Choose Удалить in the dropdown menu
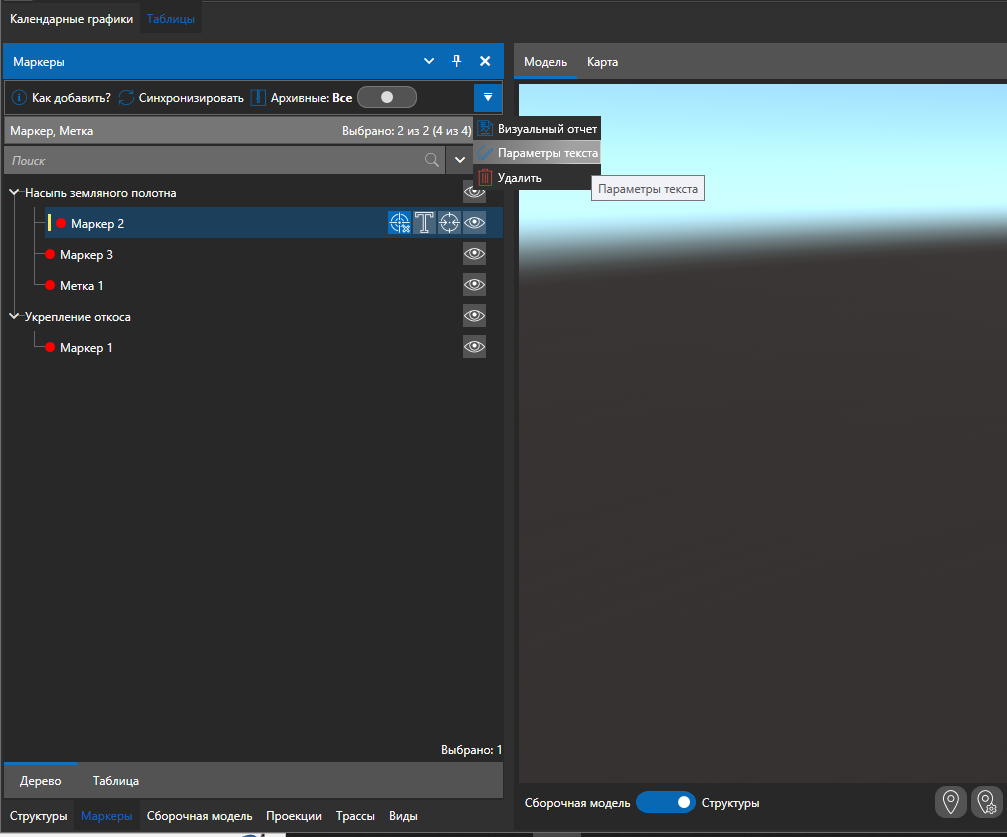This screenshot has width=1007, height=837. pos(519,178)
